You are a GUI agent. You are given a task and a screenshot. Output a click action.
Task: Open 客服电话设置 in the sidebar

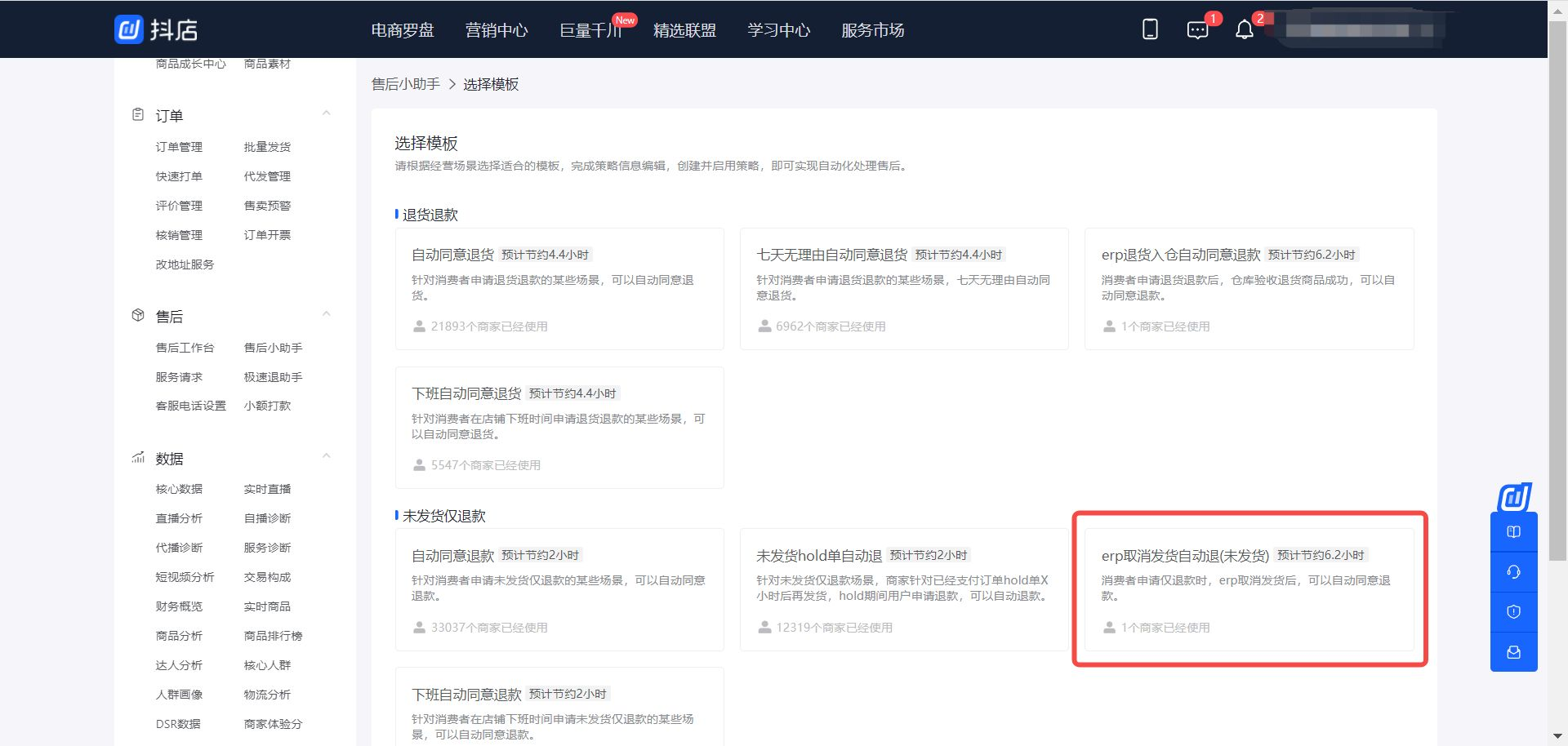click(190, 406)
